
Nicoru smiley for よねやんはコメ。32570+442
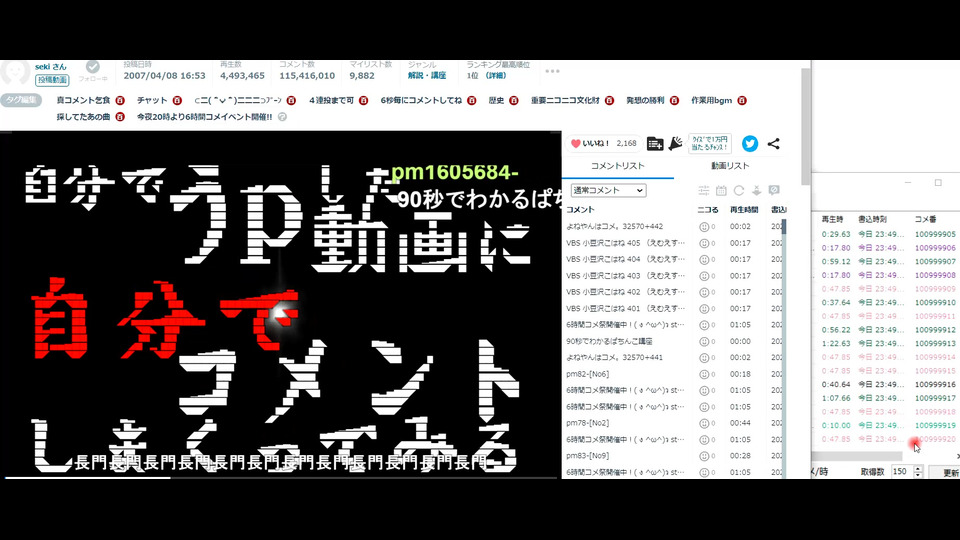click(703, 227)
